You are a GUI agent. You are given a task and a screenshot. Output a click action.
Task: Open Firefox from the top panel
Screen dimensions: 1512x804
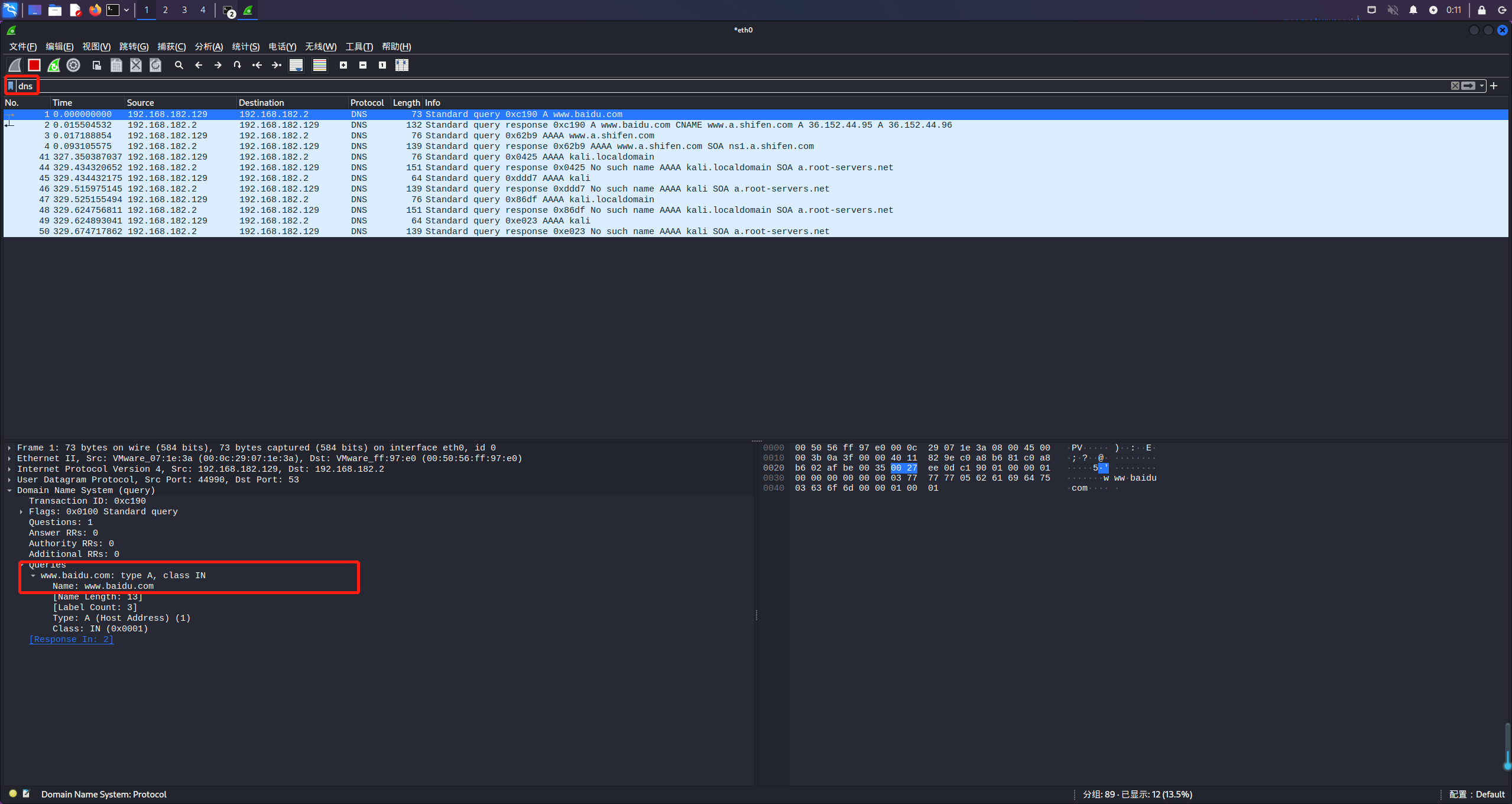coord(95,10)
